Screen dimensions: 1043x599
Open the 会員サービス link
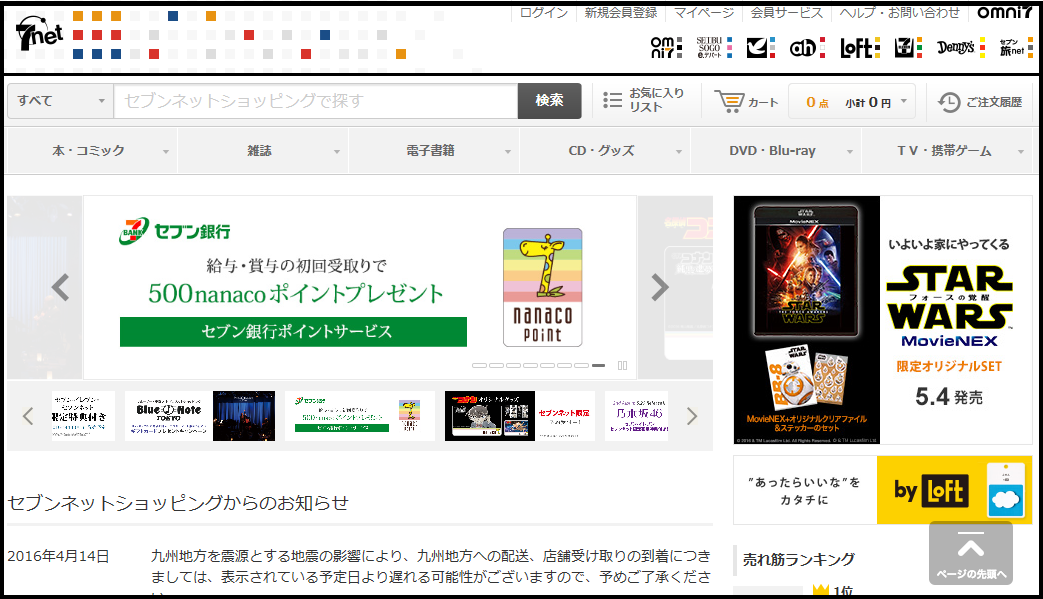pyautogui.click(x=786, y=12)
